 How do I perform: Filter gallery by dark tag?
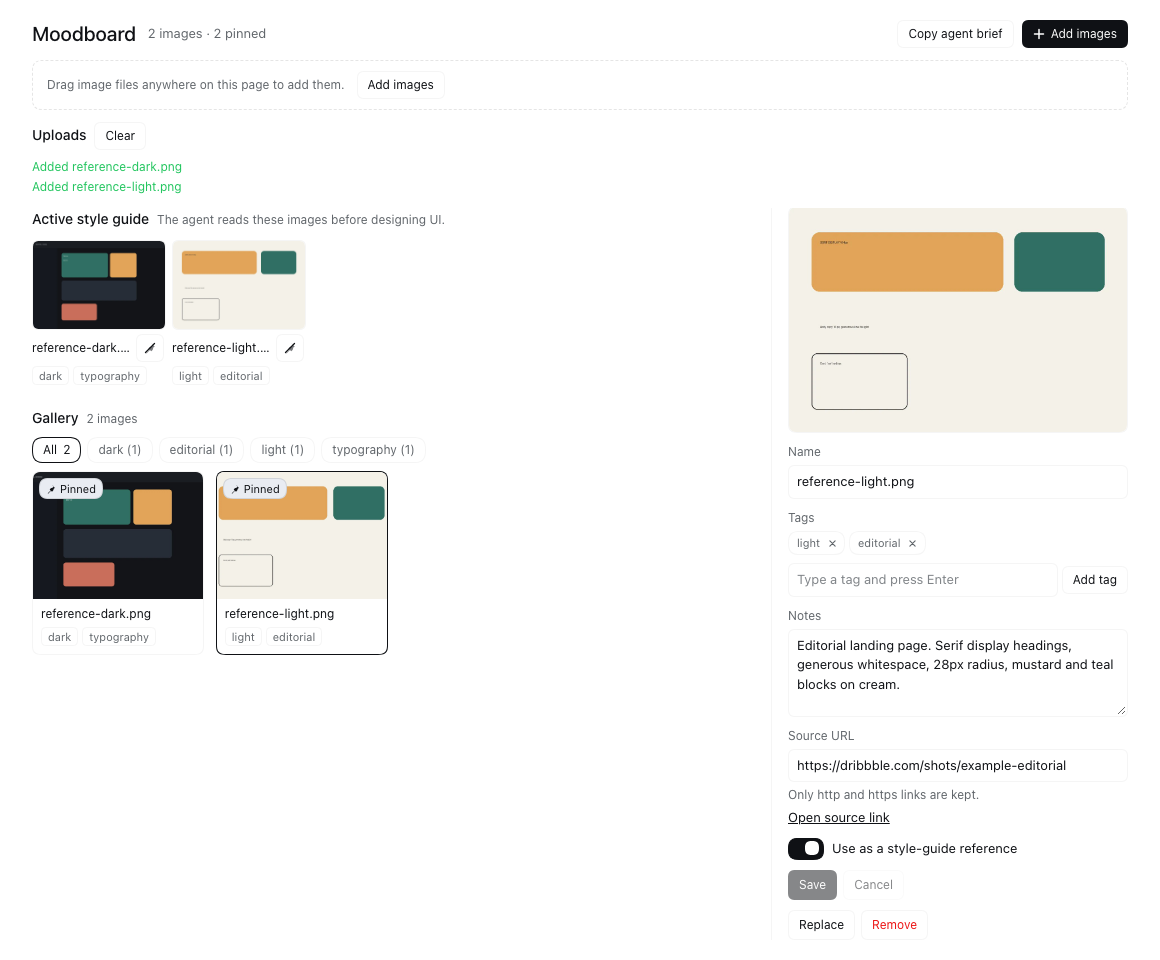[x=120, y=450]
